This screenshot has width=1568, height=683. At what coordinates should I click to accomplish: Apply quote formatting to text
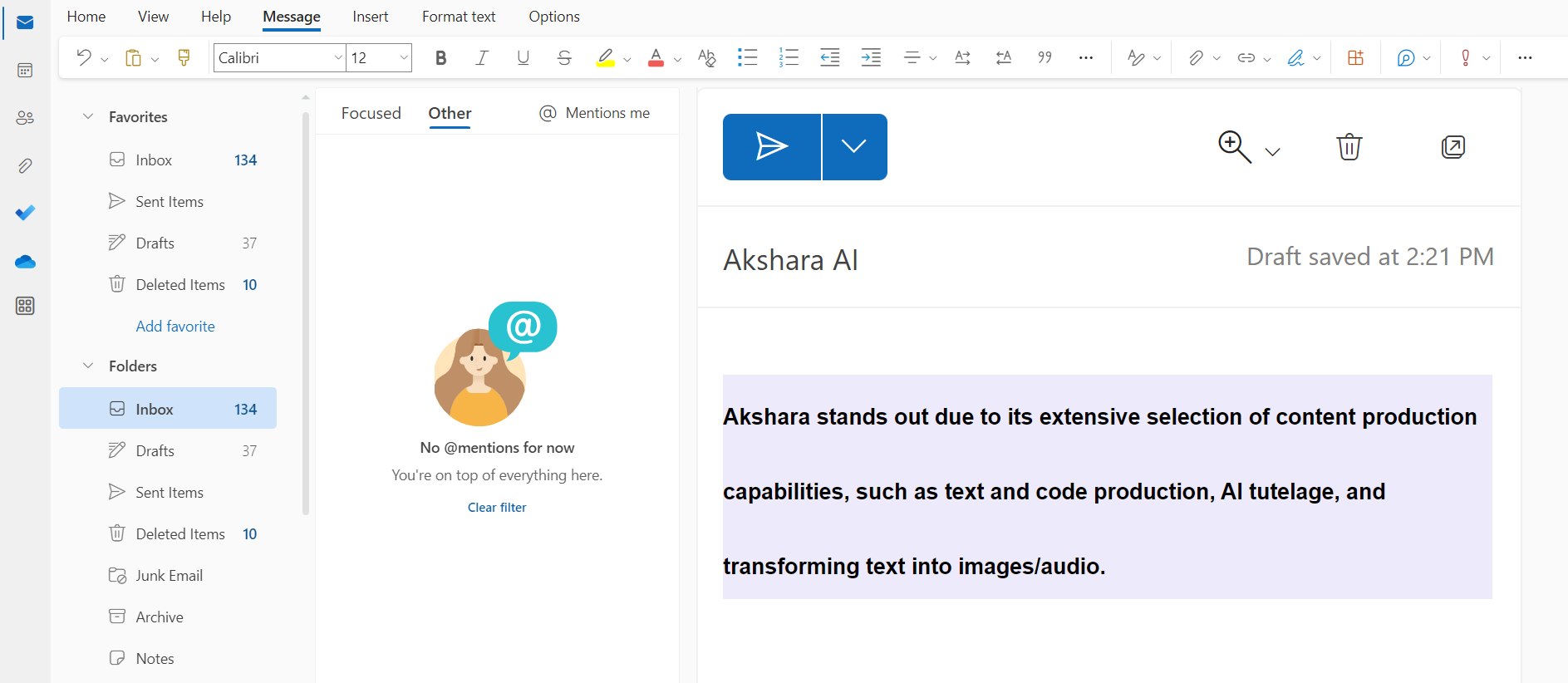[x=1045, y=57]
